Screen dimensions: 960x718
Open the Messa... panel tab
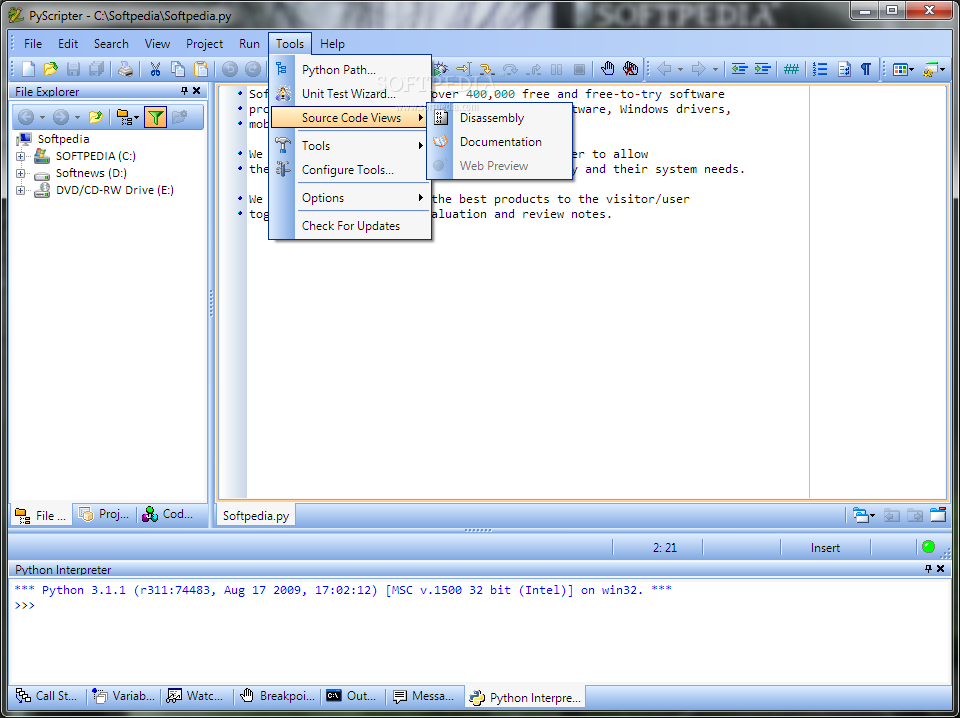424,695
